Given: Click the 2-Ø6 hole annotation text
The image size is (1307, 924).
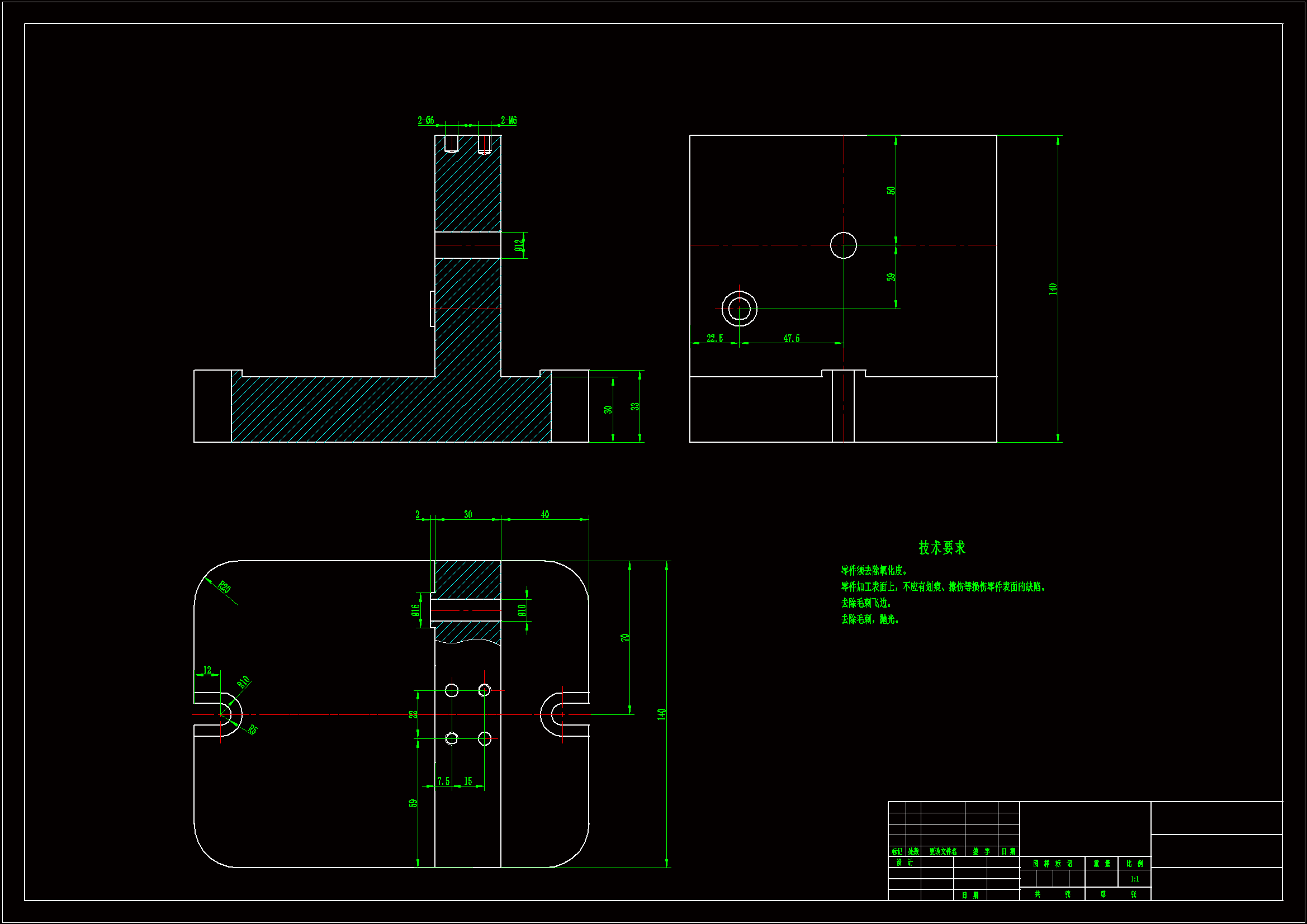Looking at the screenshot, I should click(x=425, y=120).
